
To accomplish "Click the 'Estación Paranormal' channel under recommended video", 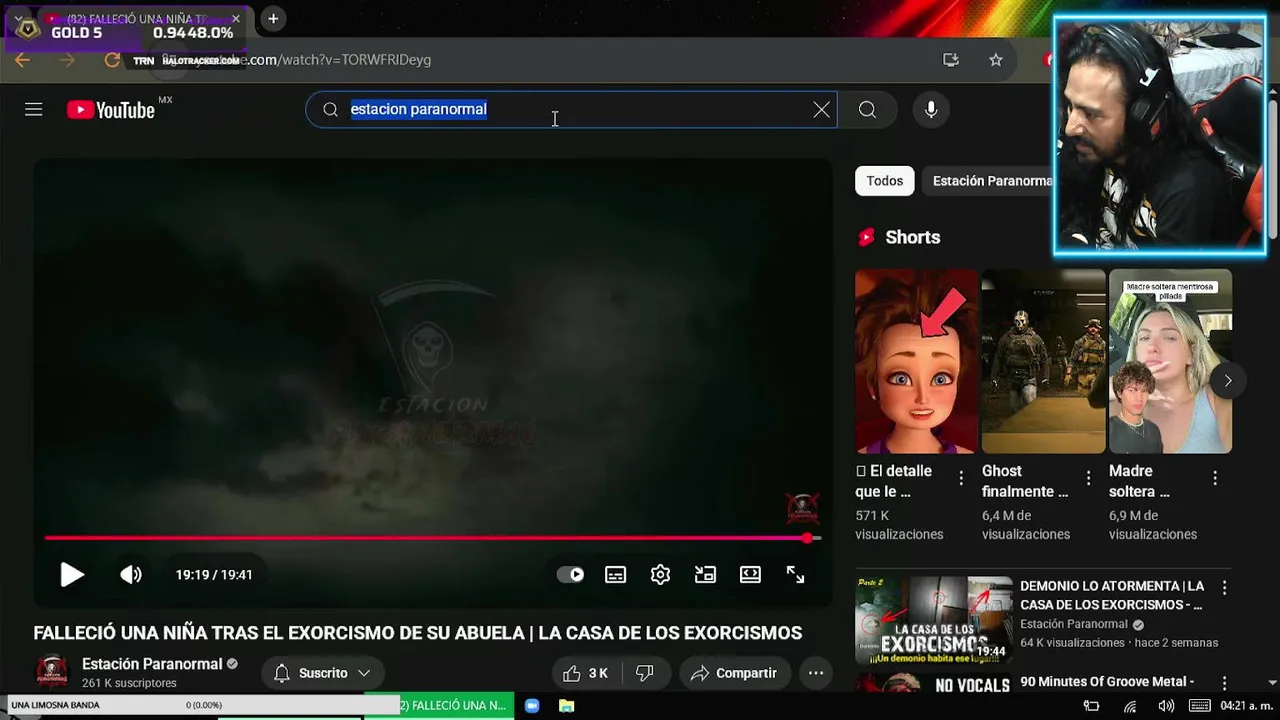I will pyautogui.click(x=1074, y=624).
